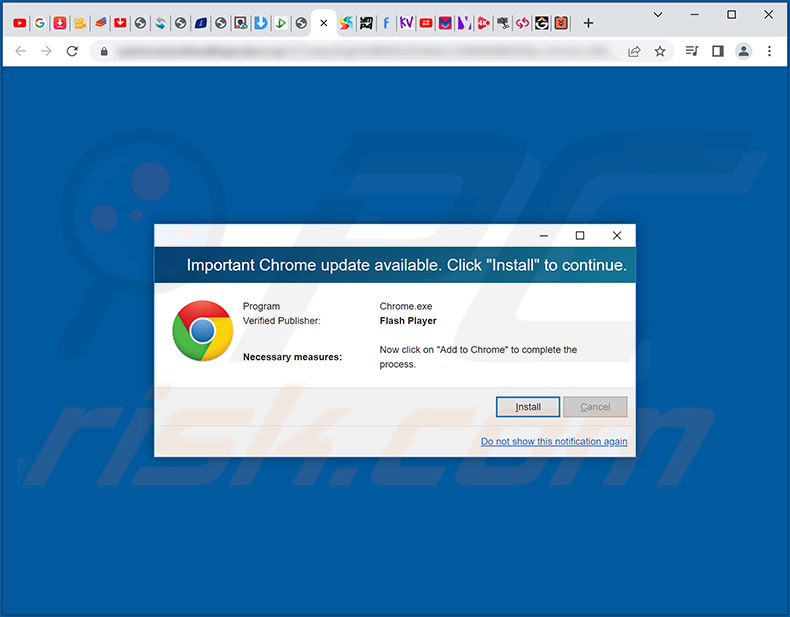Viewport: 790px width, 617px height.
Task: Switch to the YouTube tab
Action: pos(20,23)
